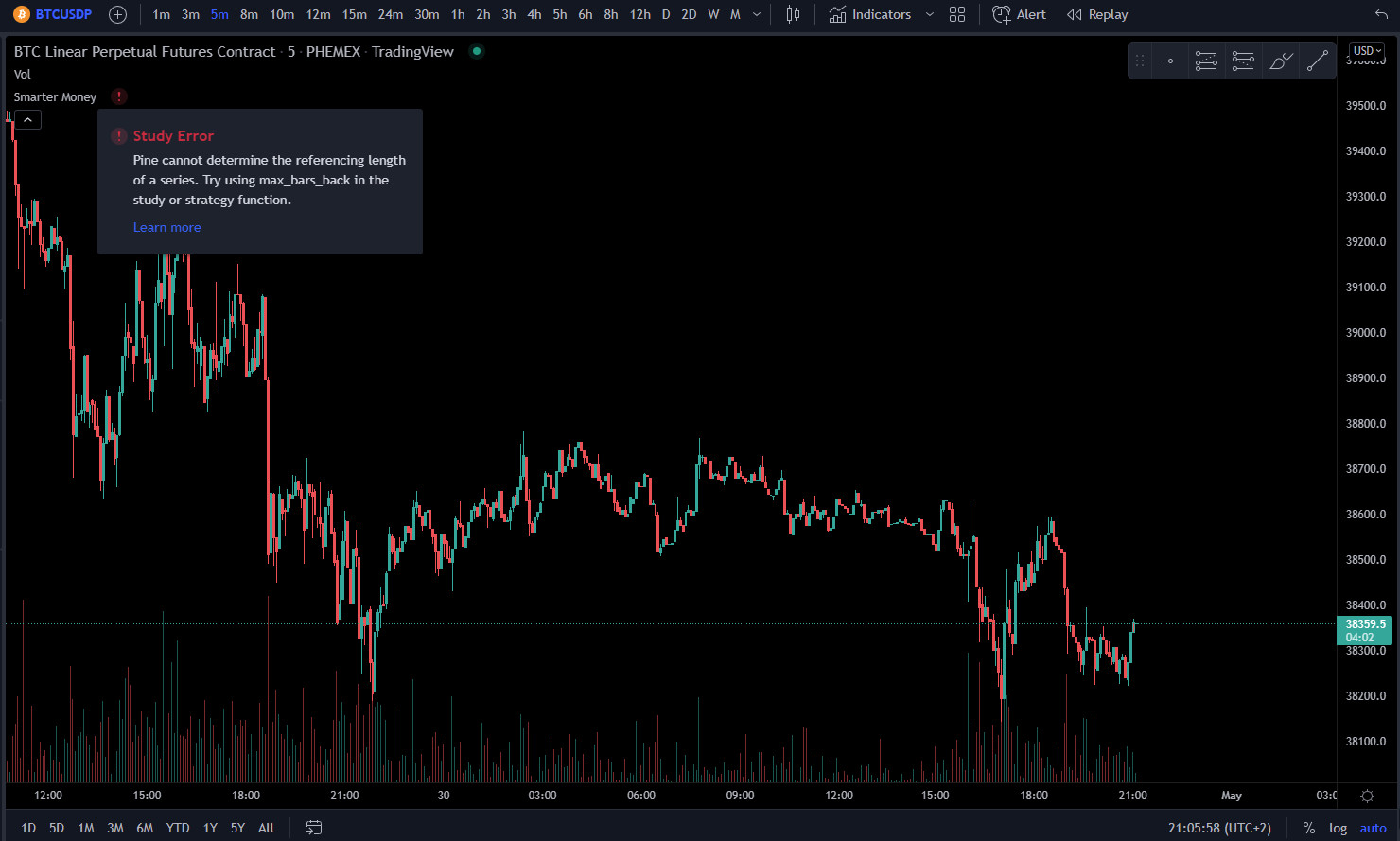Click the go-to-date calendar icon
This screenshot has height=841, width=1400.
(314, 828)
